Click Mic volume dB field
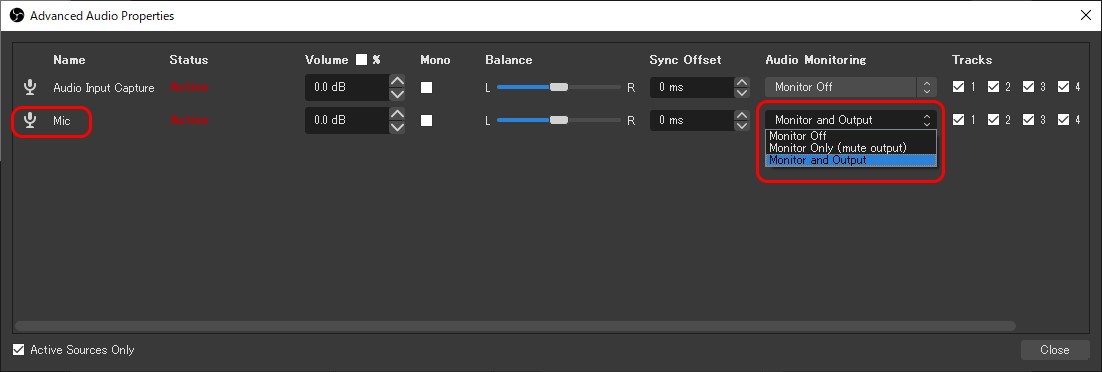The height and width of the screenshot is (372, 1102). click(x=347, y=120)
